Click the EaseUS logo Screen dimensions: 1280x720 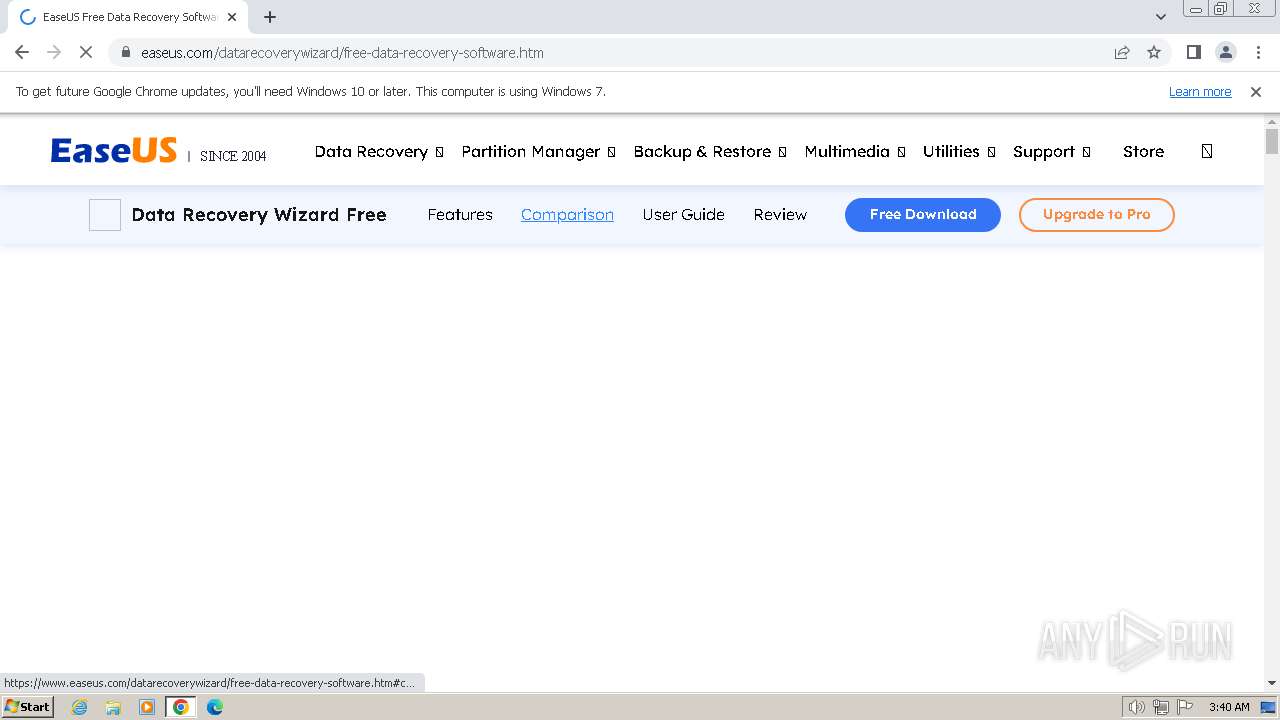(x=114, y=151)
